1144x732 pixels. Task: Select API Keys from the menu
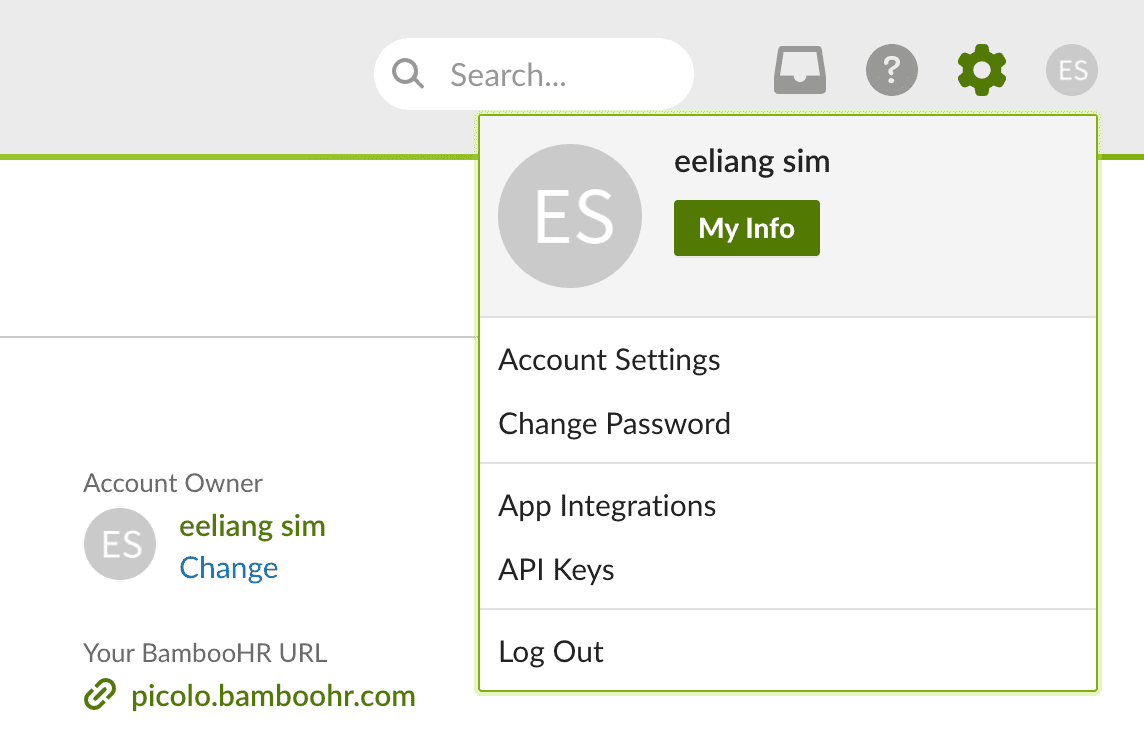coord(556,570)
